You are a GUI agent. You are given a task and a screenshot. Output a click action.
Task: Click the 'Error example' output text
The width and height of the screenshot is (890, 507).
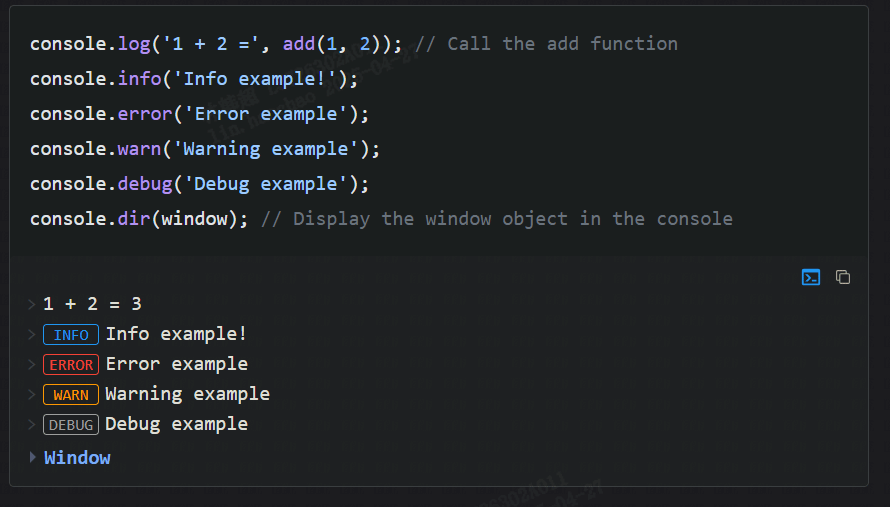tap(176, 364)
